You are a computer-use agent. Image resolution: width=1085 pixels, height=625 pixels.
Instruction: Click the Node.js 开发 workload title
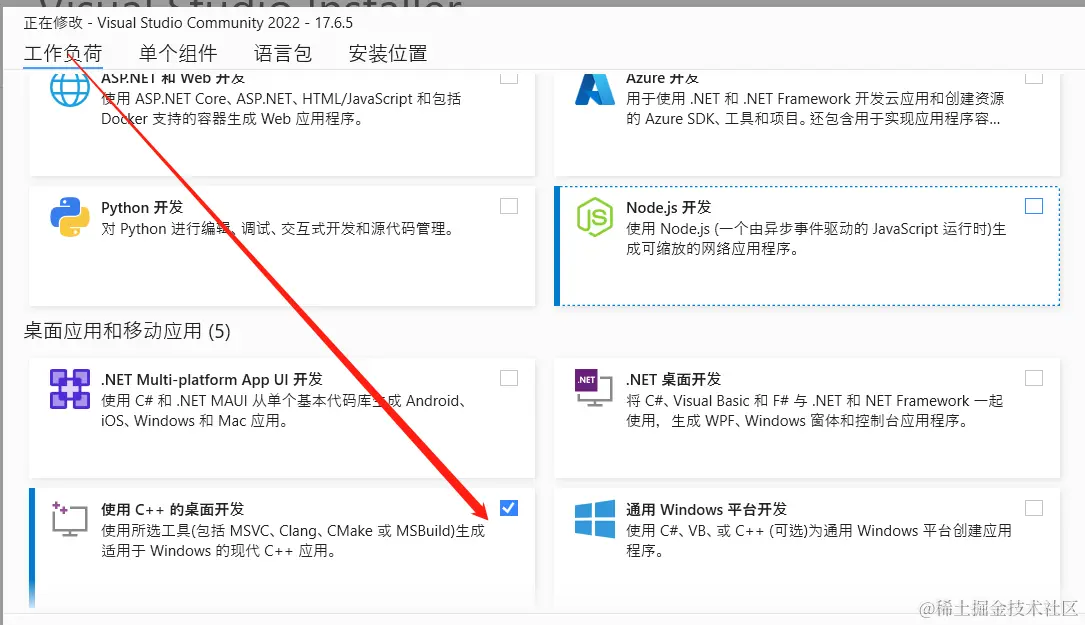click(668, 208)
